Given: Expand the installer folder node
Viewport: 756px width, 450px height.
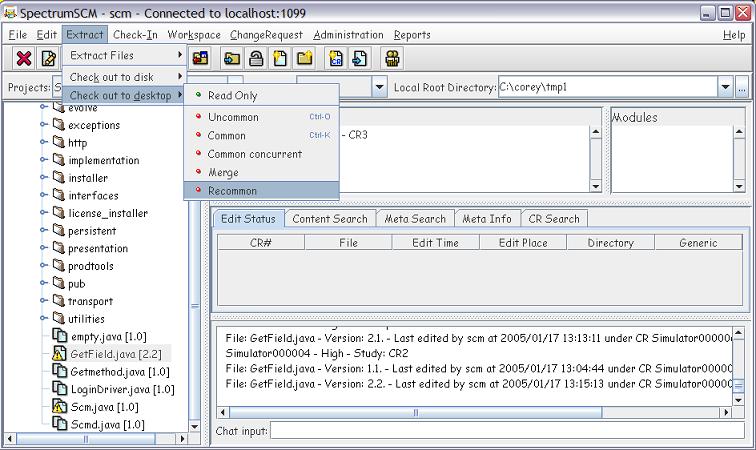Looking at the screenshot, I should 44,177.
